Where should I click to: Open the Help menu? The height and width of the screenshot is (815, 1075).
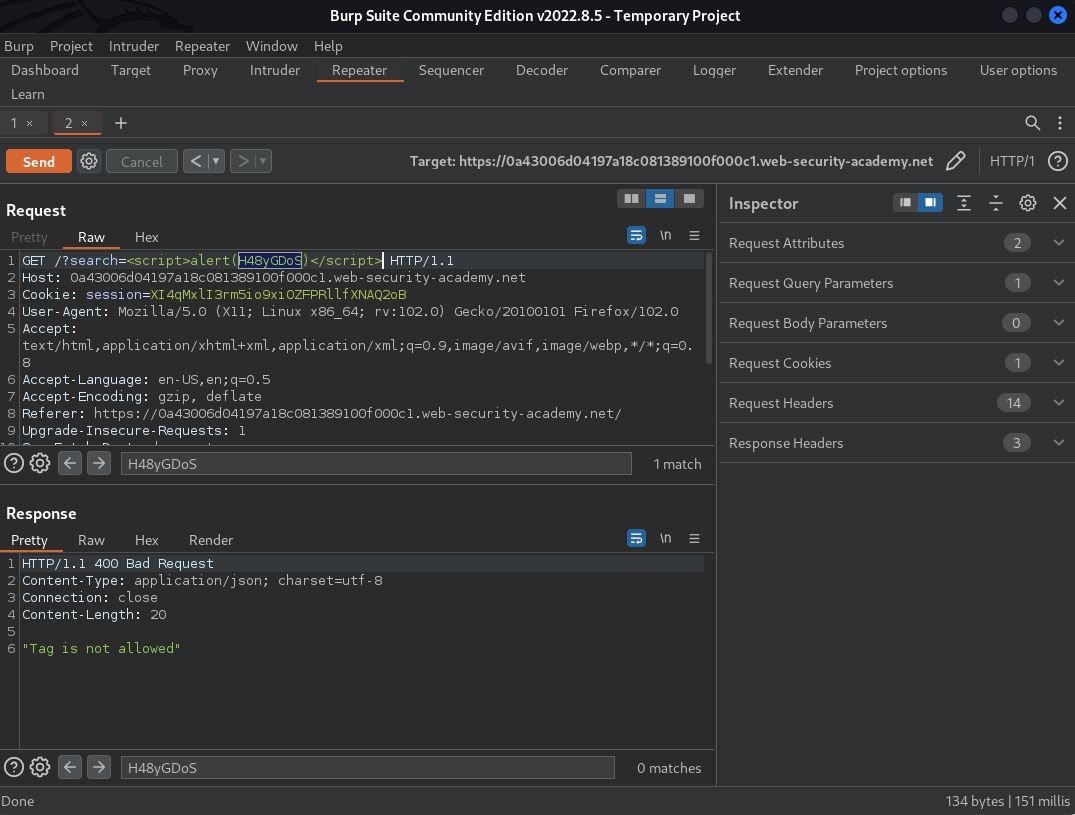[x=328, y=46]
